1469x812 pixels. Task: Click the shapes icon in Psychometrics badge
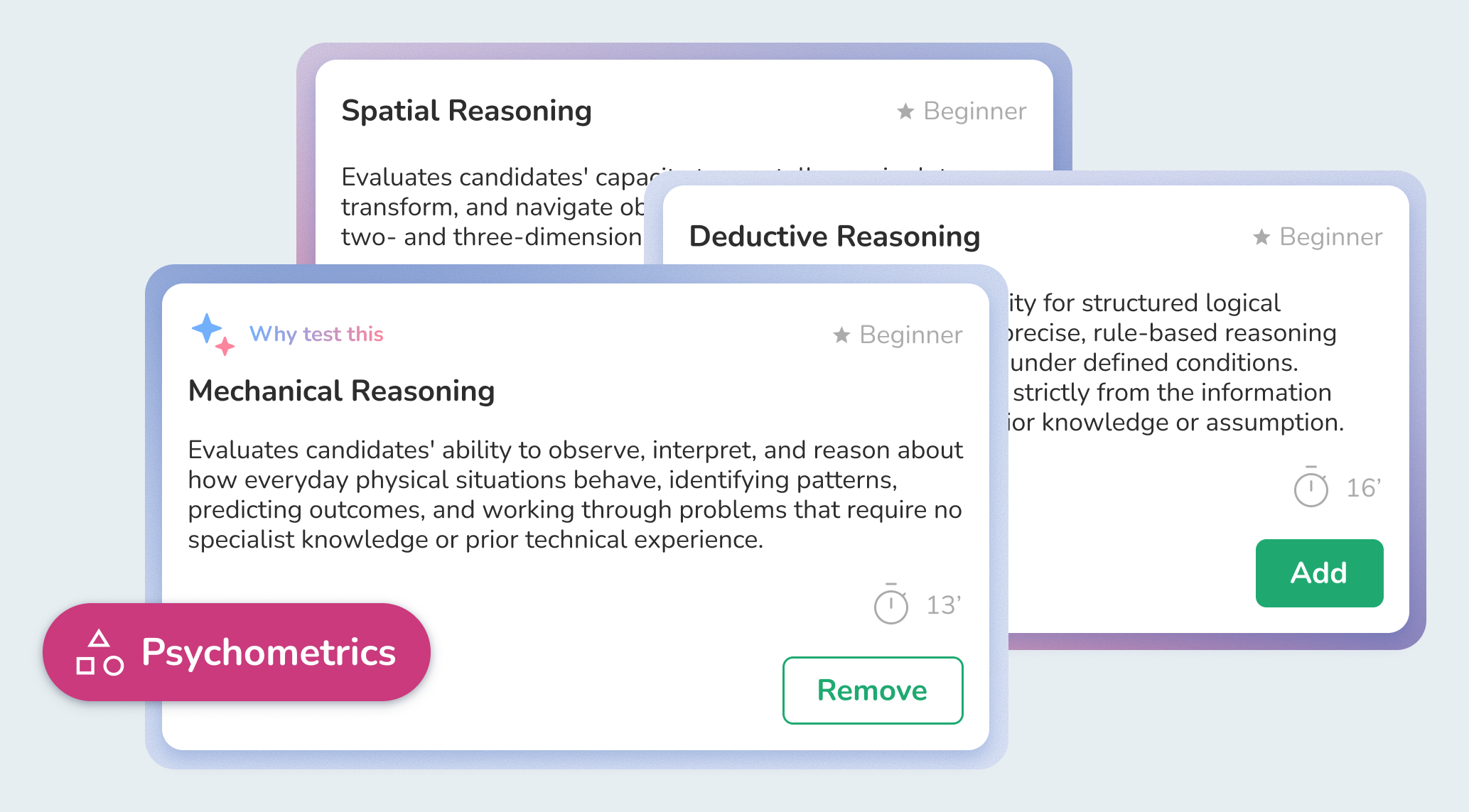point(99,651)
